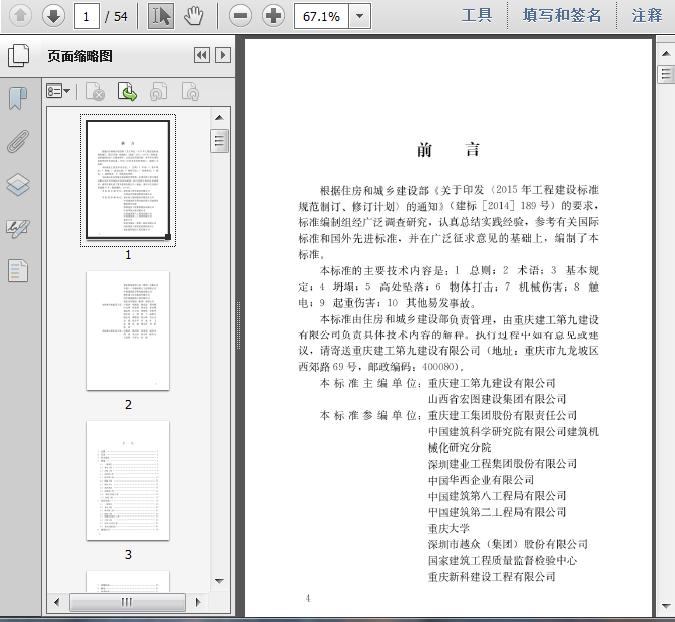Collapse the thumbnails navigation pane
The image size is (675, 622).
(x=202, y=56)
